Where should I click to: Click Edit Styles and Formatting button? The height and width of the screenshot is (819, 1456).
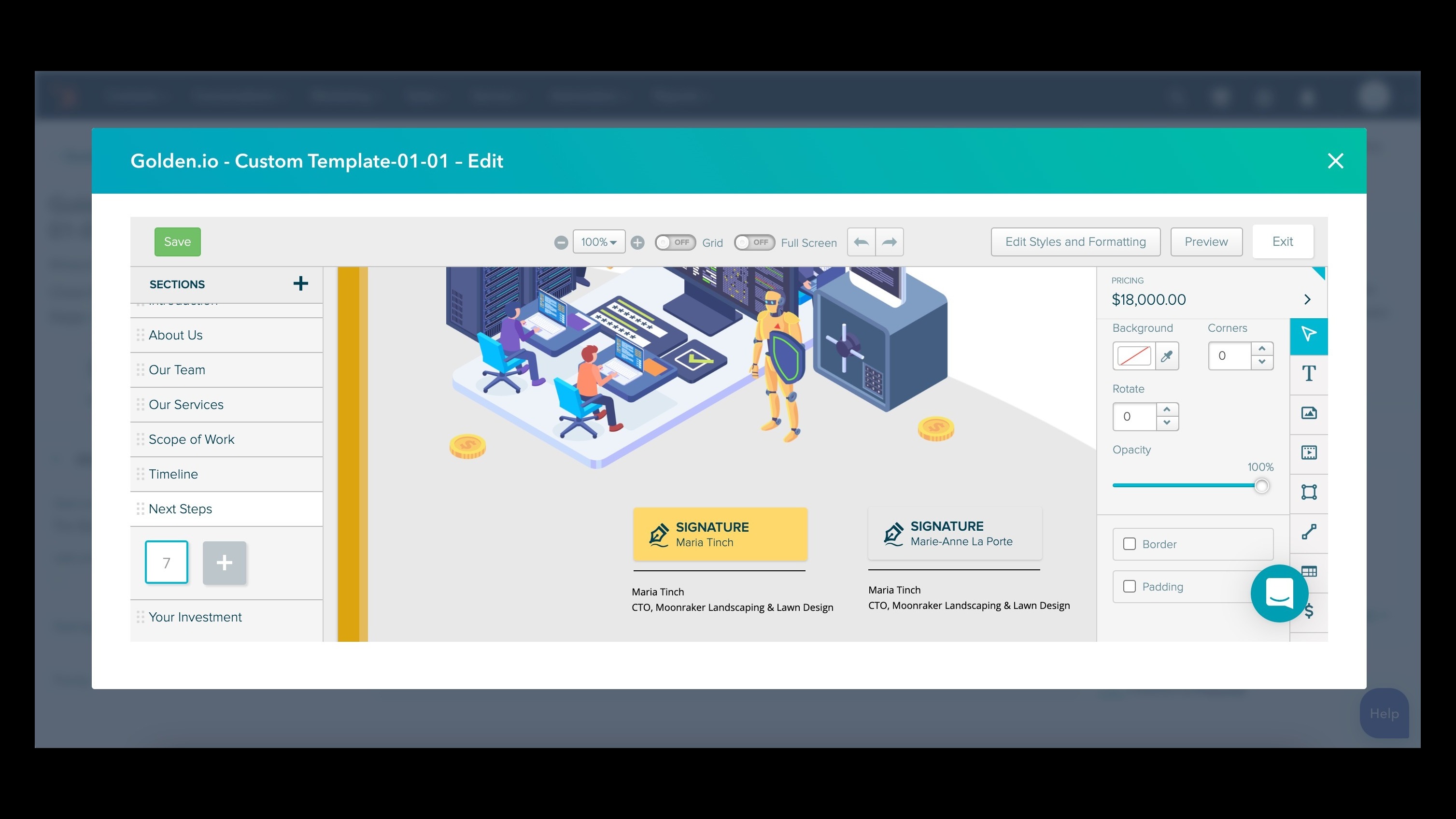(1075, 242)
